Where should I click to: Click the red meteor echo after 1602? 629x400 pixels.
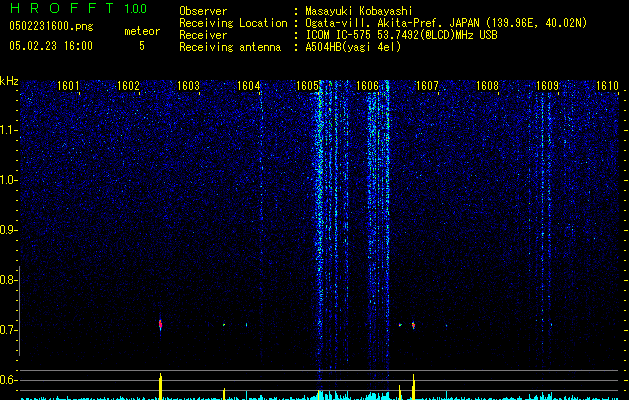pos(160,324)
